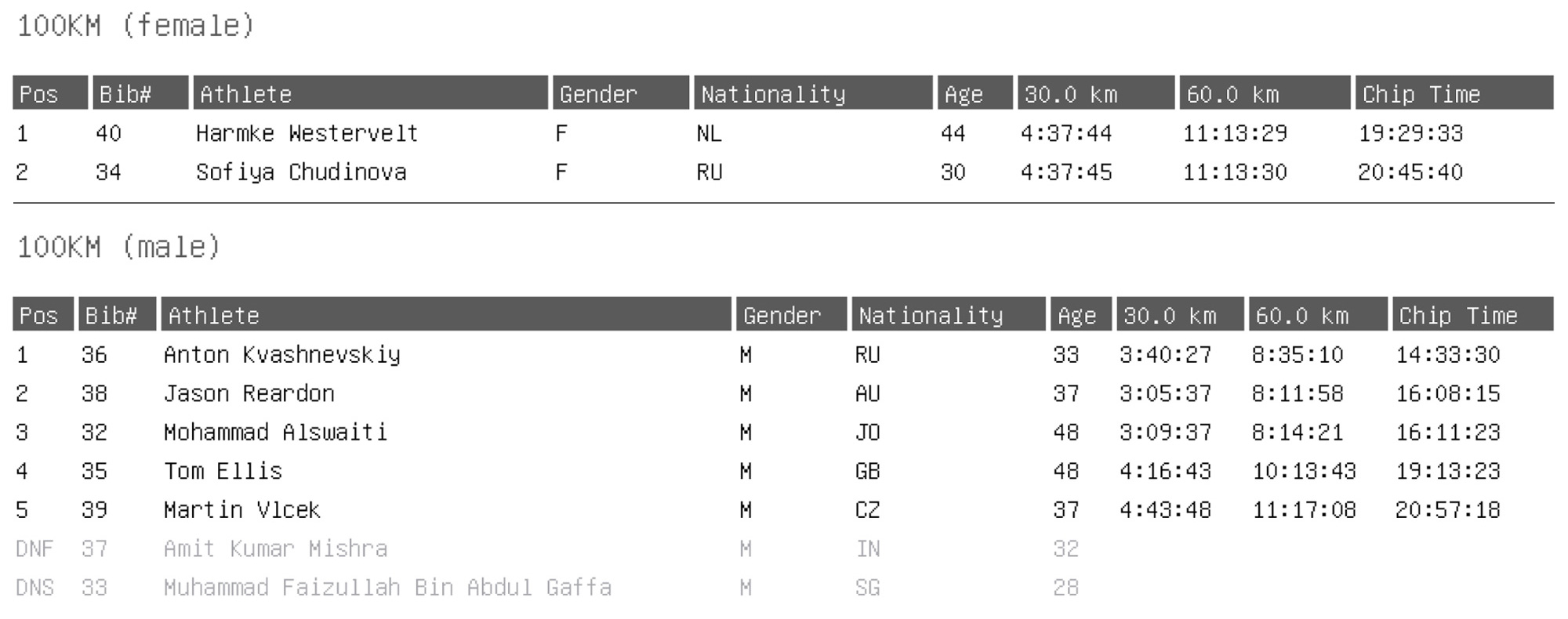
Task: Click the Gender header in male table
Action: click(791, 315)
